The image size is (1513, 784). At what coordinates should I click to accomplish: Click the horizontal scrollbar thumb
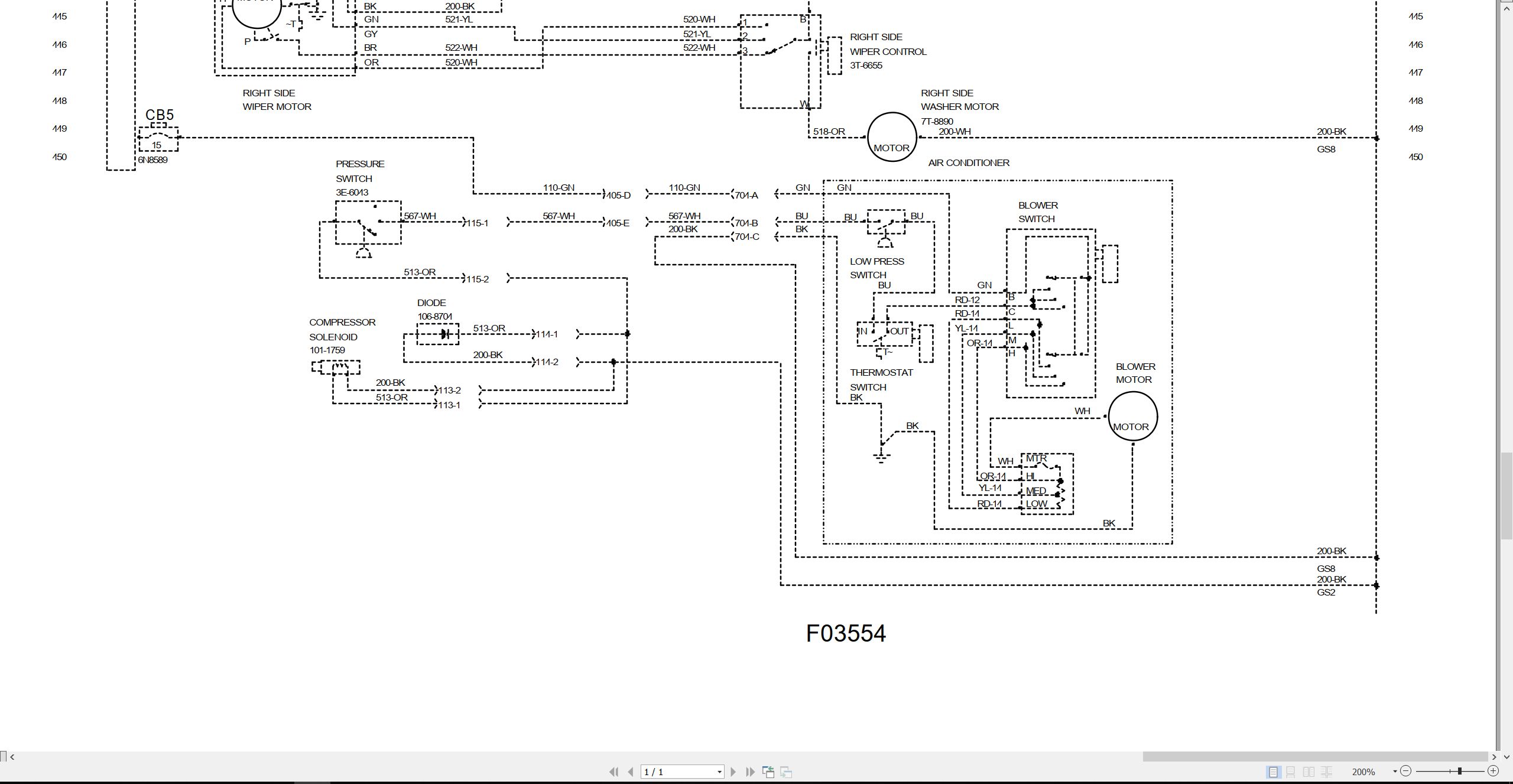point(1316,757)
